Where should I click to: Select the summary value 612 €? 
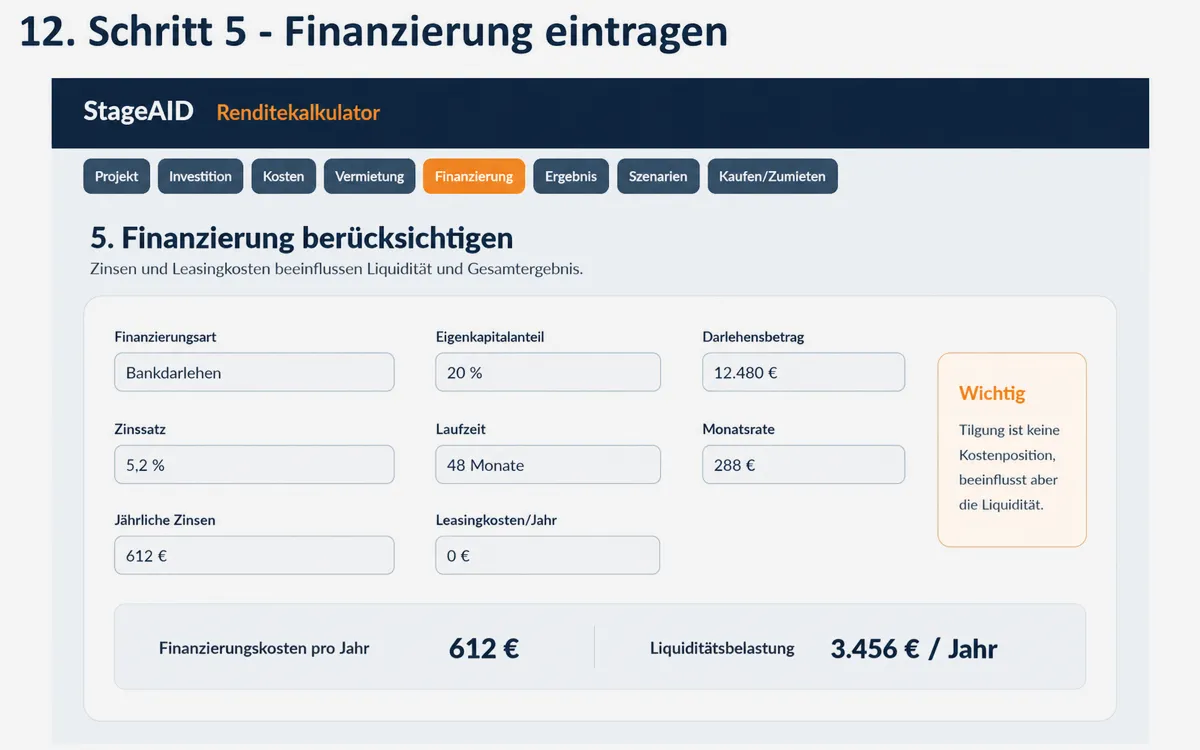[x=484, y=648]
